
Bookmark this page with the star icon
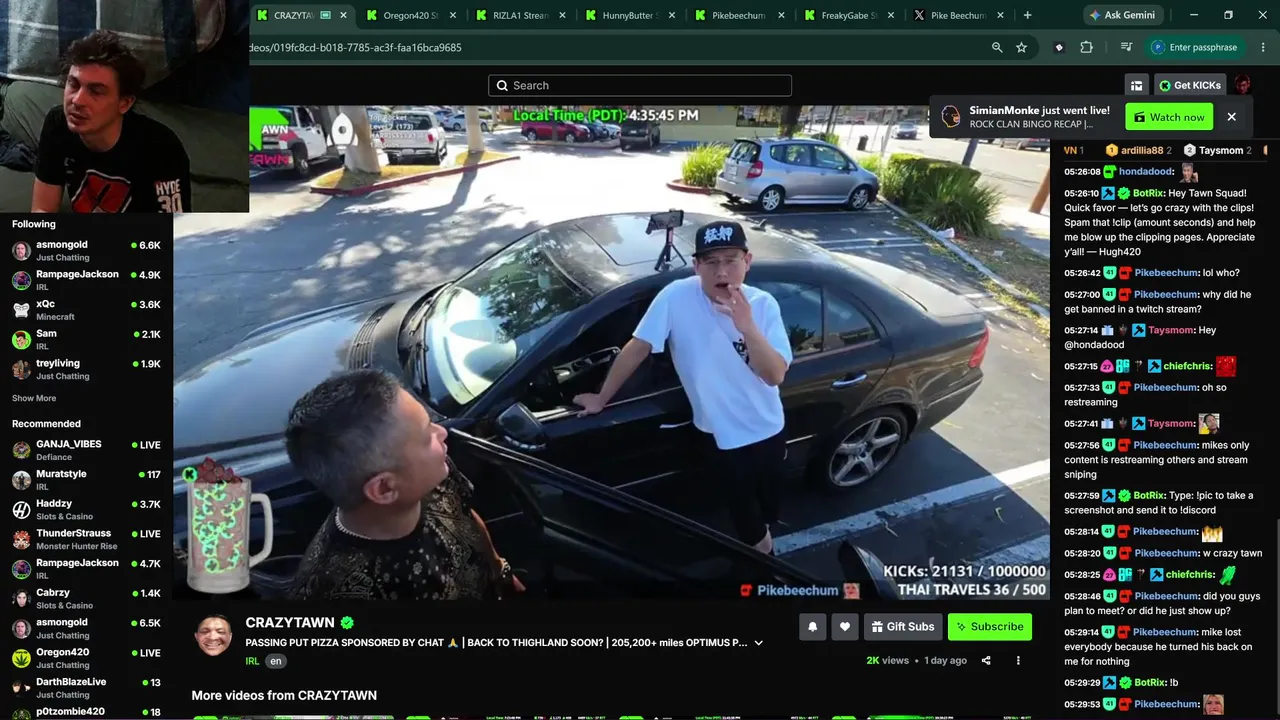tap(1021, 47)
